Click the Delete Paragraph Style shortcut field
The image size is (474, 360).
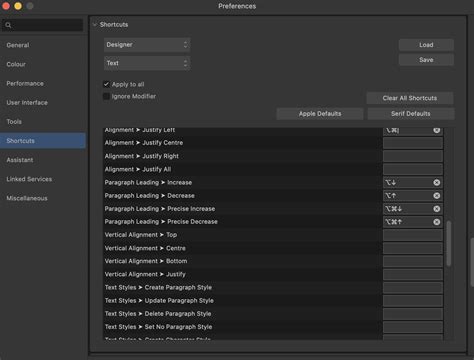tap(413, 314)
